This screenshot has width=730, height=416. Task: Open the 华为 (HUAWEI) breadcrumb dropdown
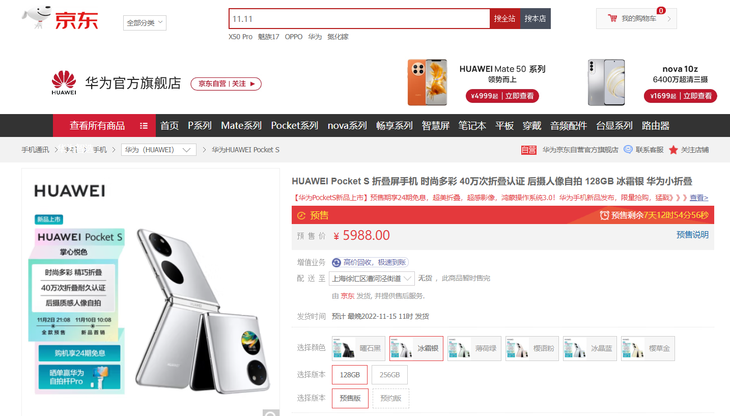[159, 150]
